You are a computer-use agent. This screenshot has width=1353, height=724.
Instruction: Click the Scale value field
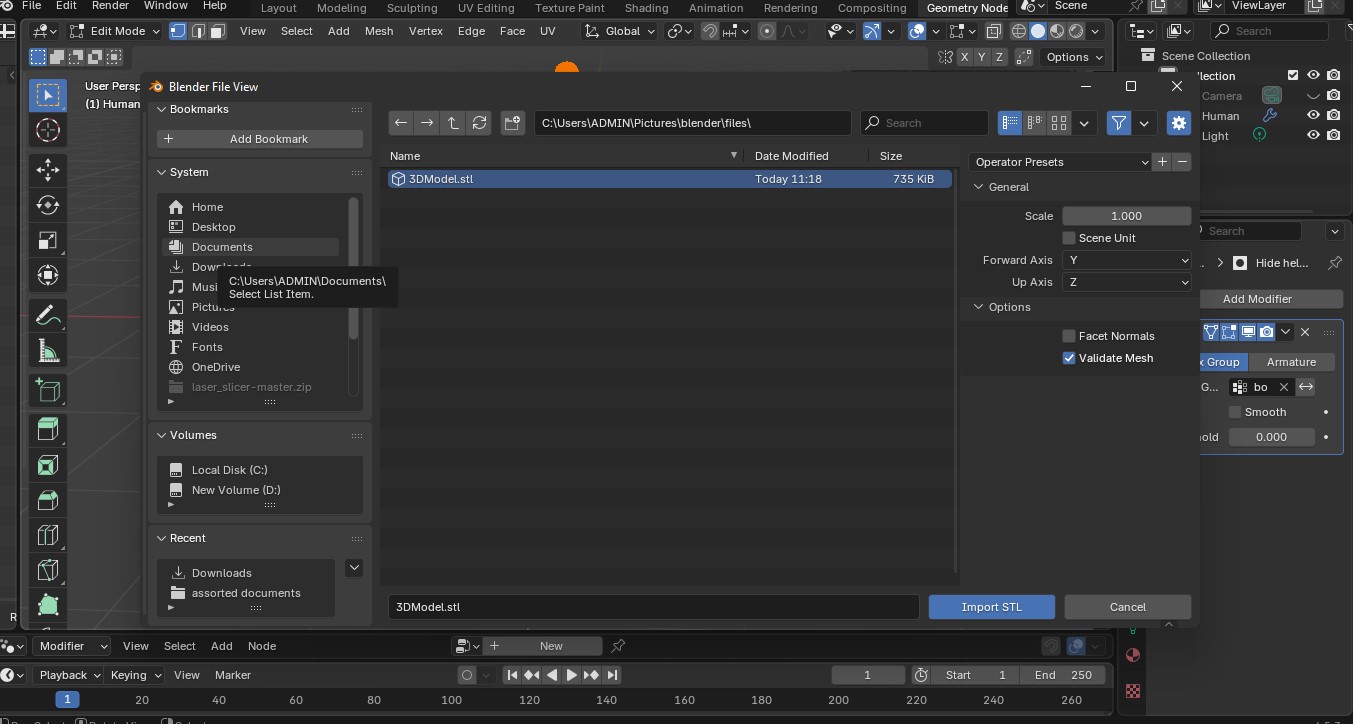point(1126,216)
